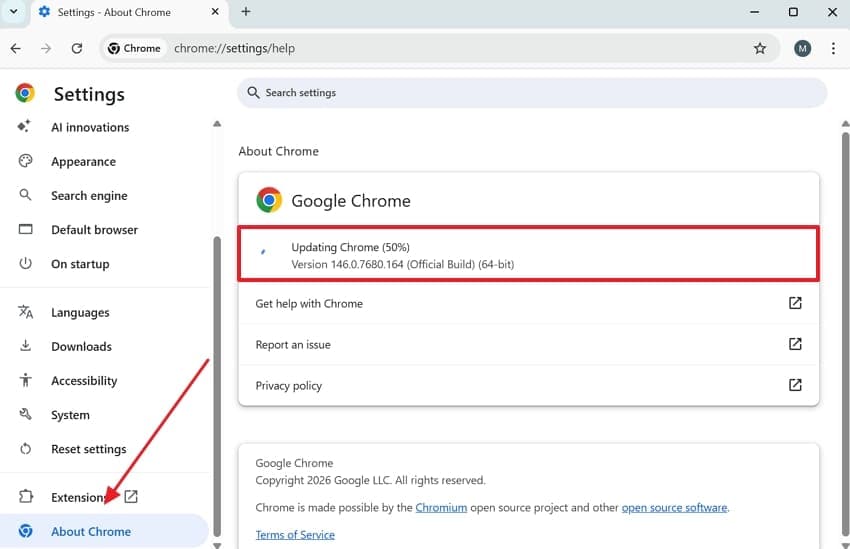The image size is (850, 549).
Task: Click the Chrome logo beside Settings title
Action: 25,93
